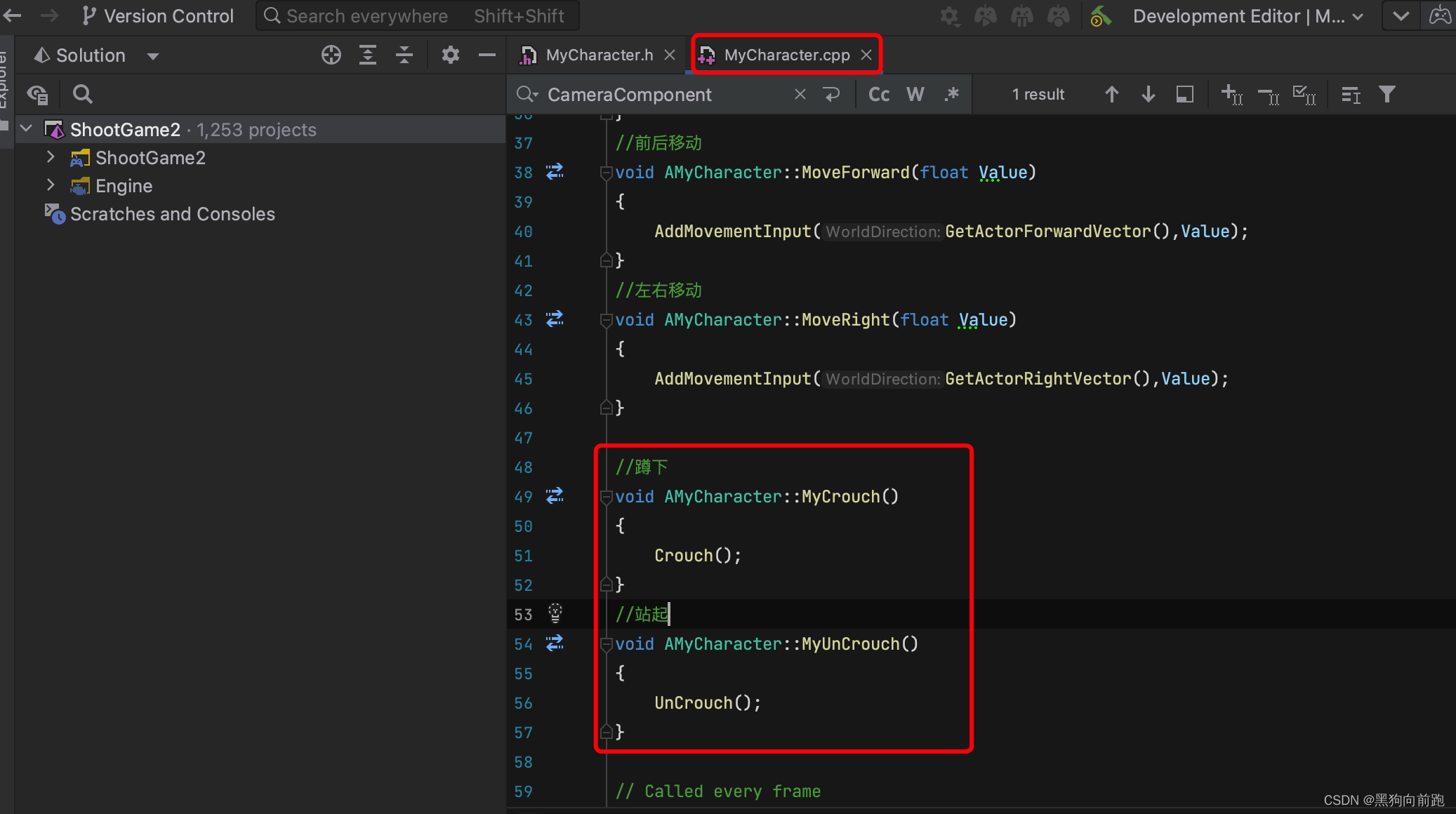Click the Collapse All icon in Solution explorer

coord(404,55)
